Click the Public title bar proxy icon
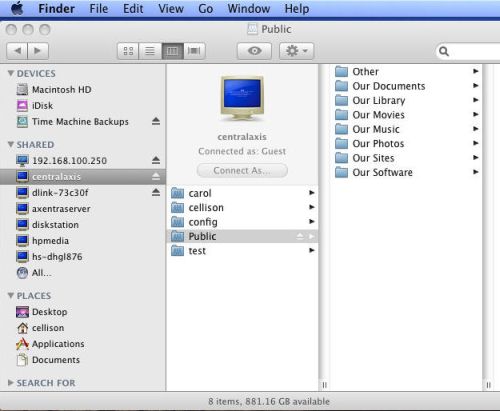 click(252, 29)
